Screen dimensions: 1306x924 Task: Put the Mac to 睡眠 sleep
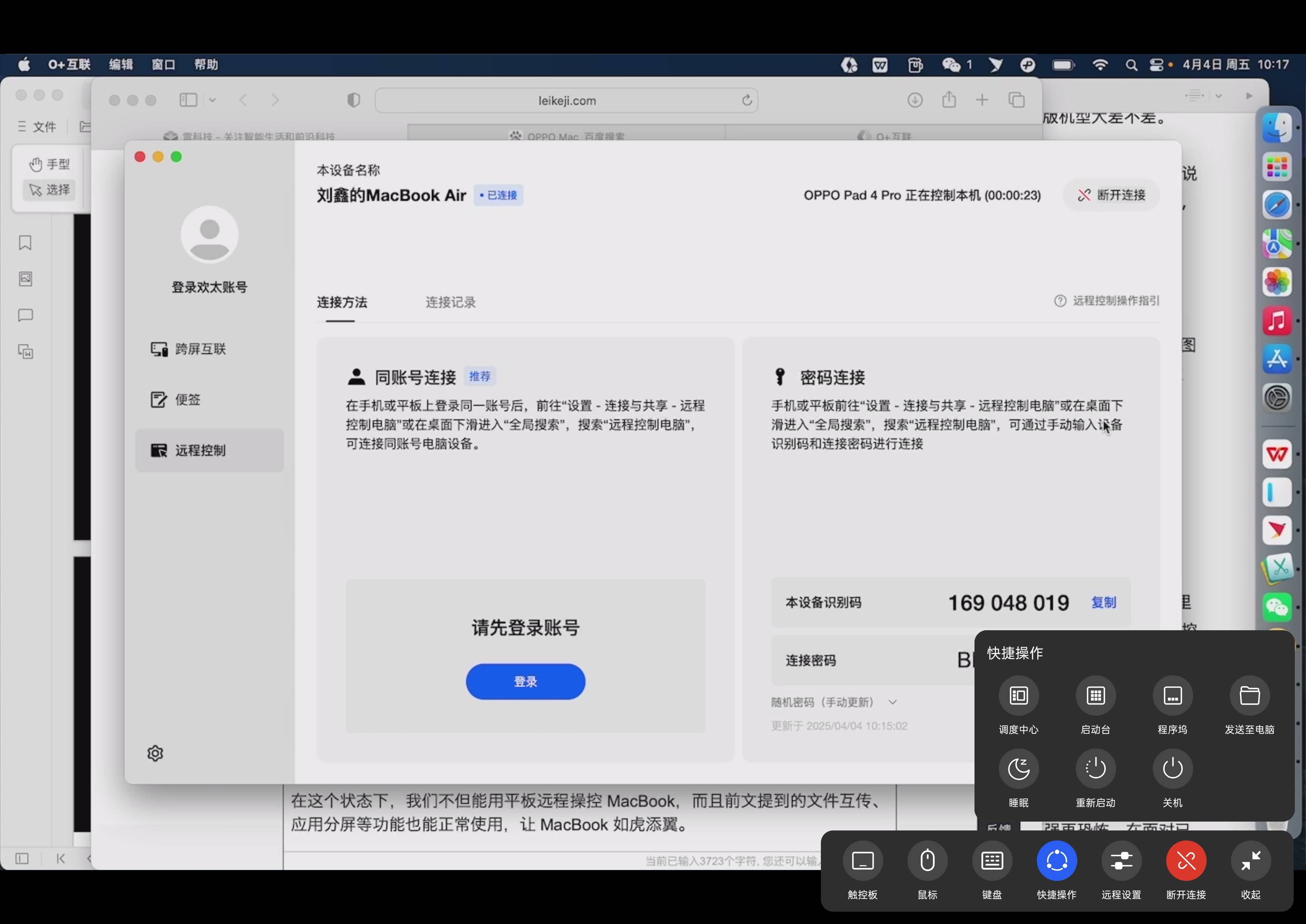1019,769
